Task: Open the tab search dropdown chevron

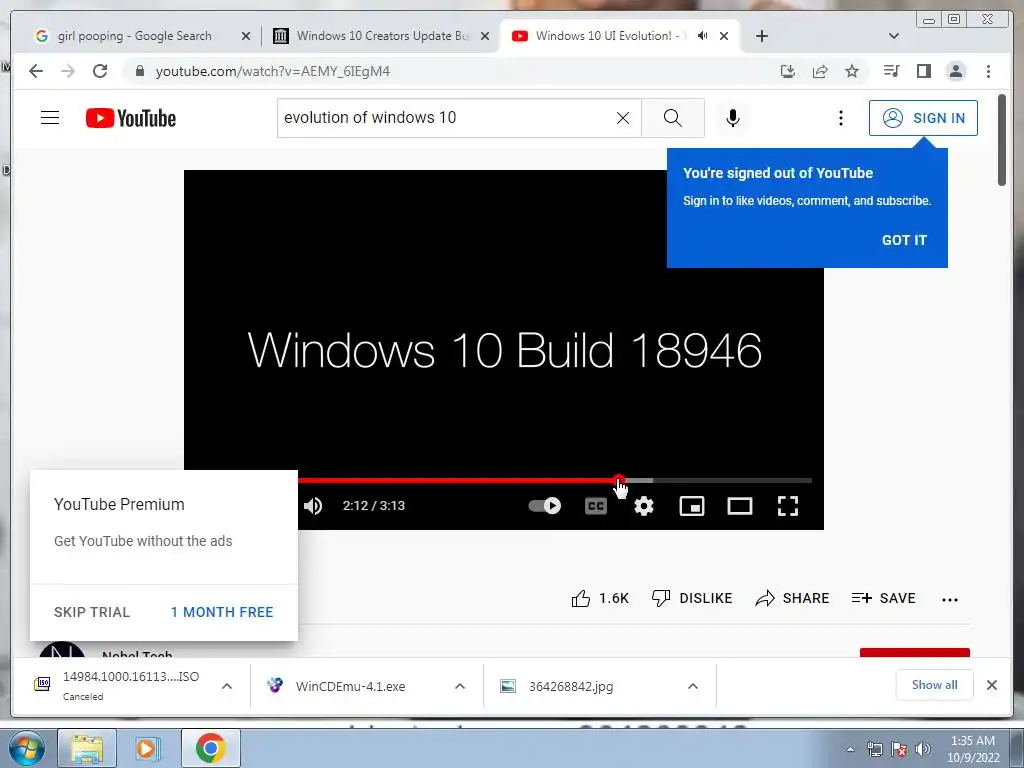Action: 894,36
